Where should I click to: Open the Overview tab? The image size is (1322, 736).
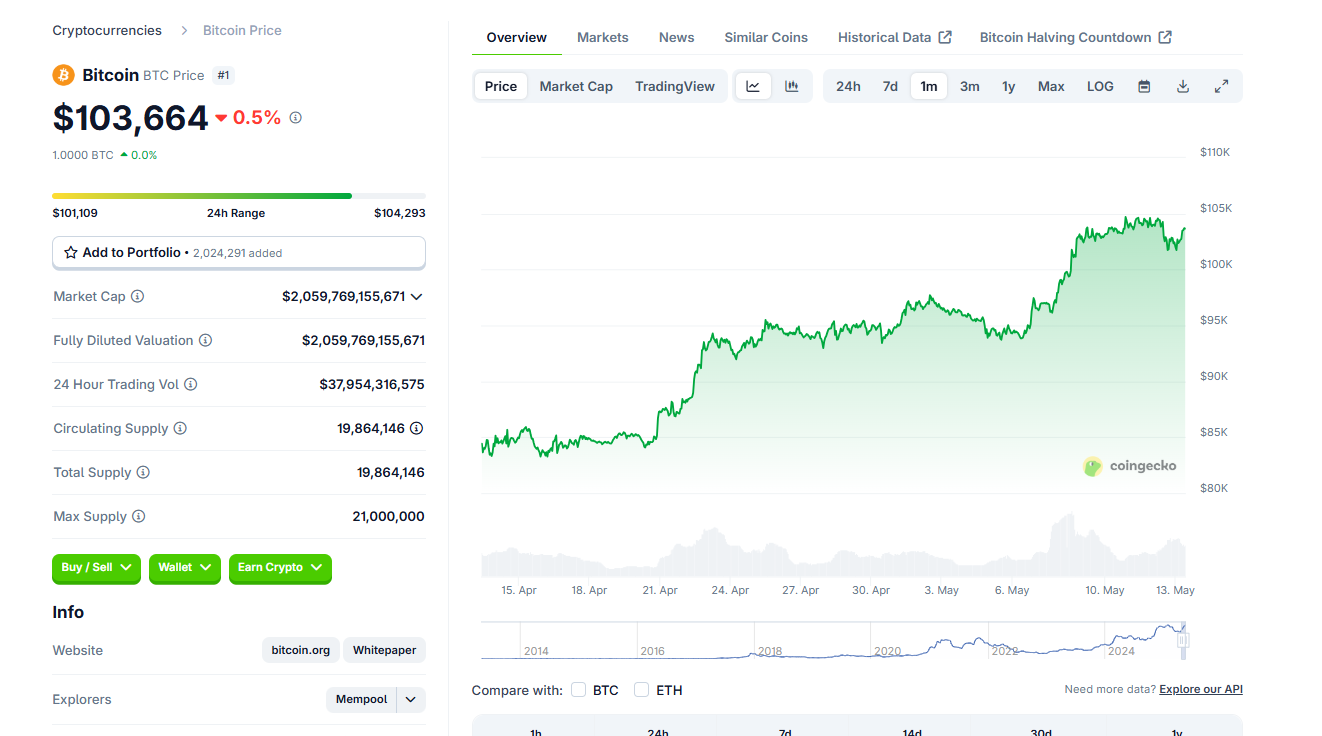click(516, 37)
